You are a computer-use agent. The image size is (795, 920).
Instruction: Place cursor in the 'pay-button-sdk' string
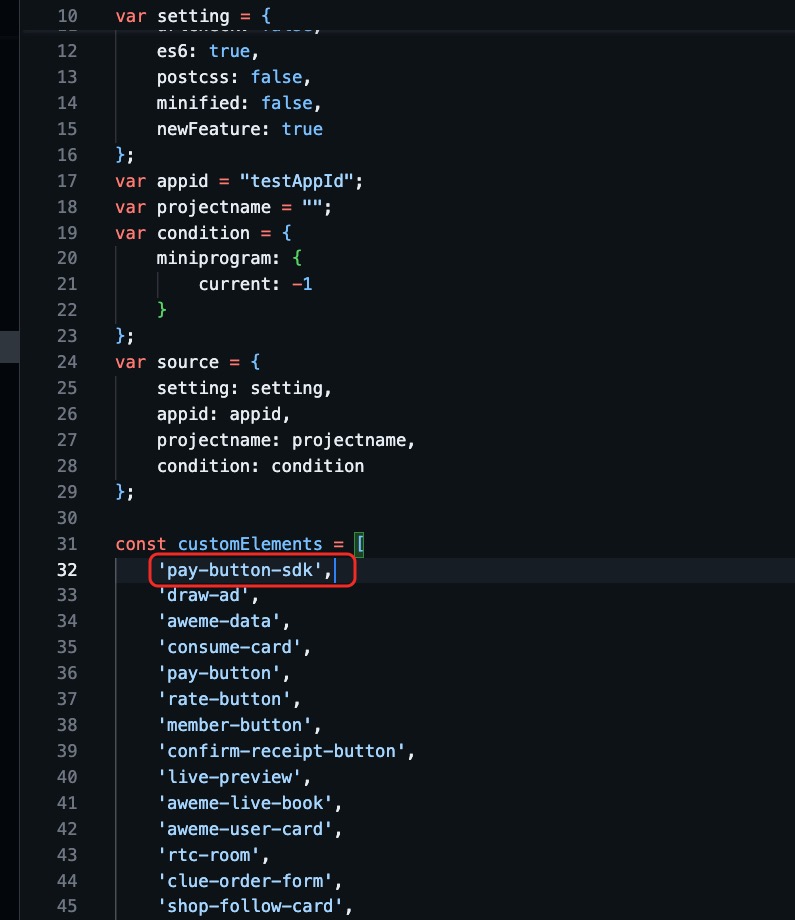coord(244,570)
